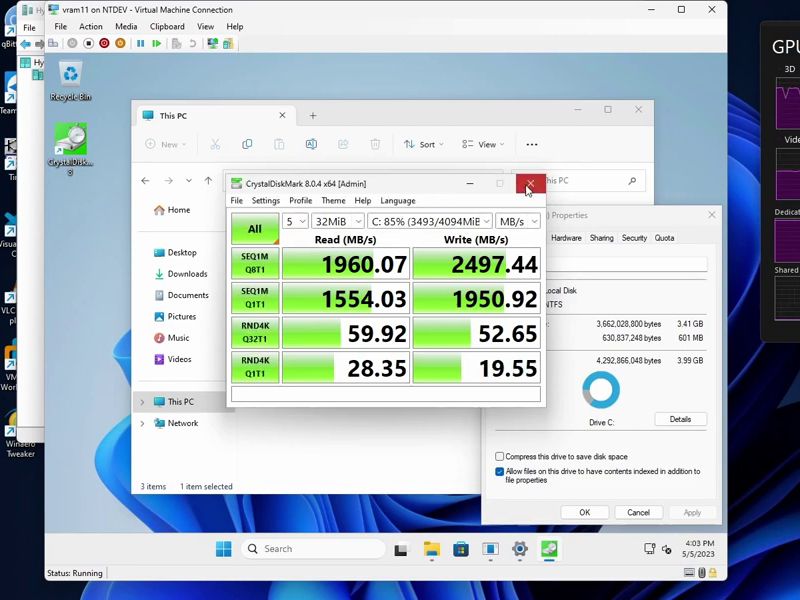Viewport: 800px width, 600px height.
Task: Go back in File Explorer
Action: click(x=145, y=181)
